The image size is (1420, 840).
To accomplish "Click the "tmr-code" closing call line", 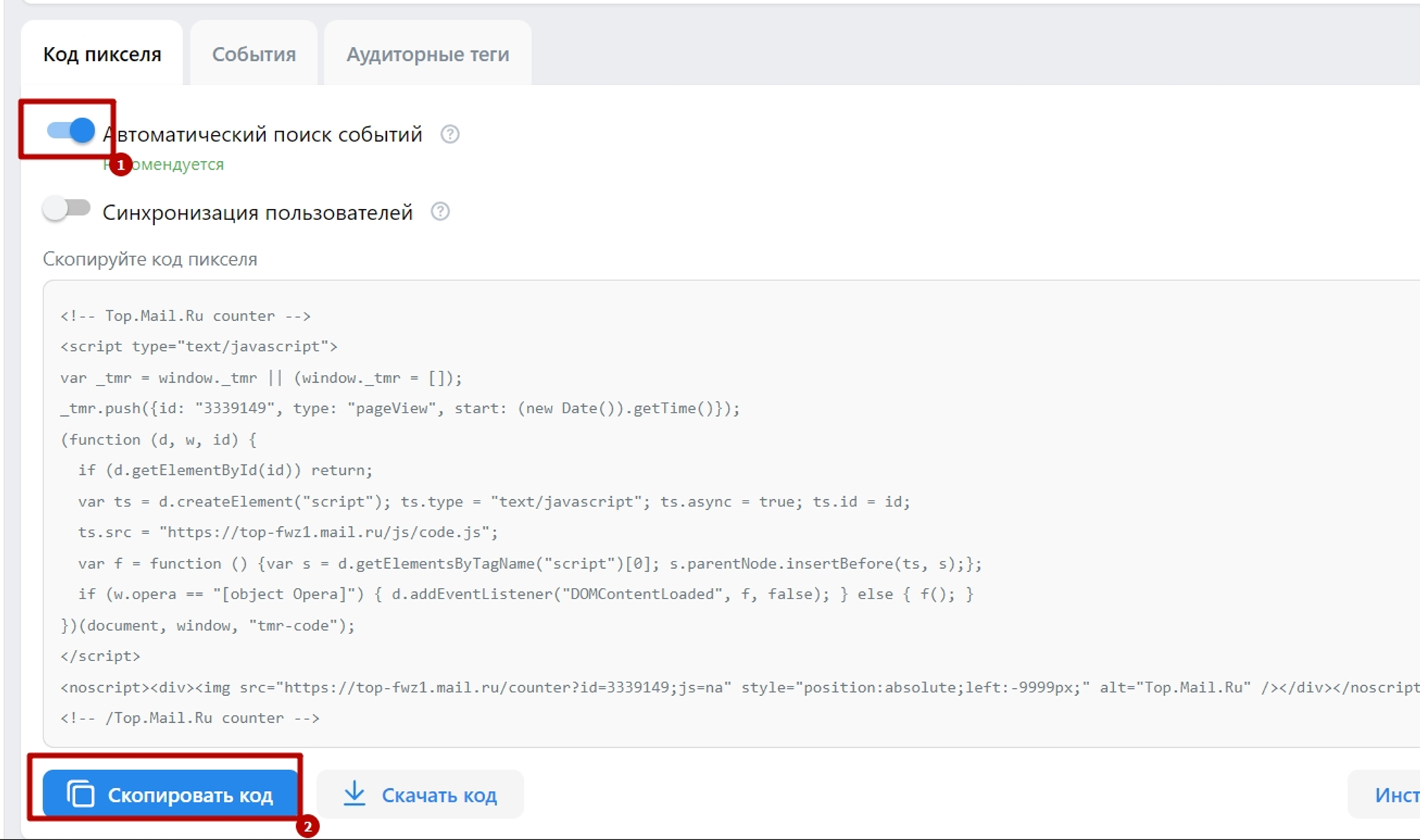I will (207, 625).
